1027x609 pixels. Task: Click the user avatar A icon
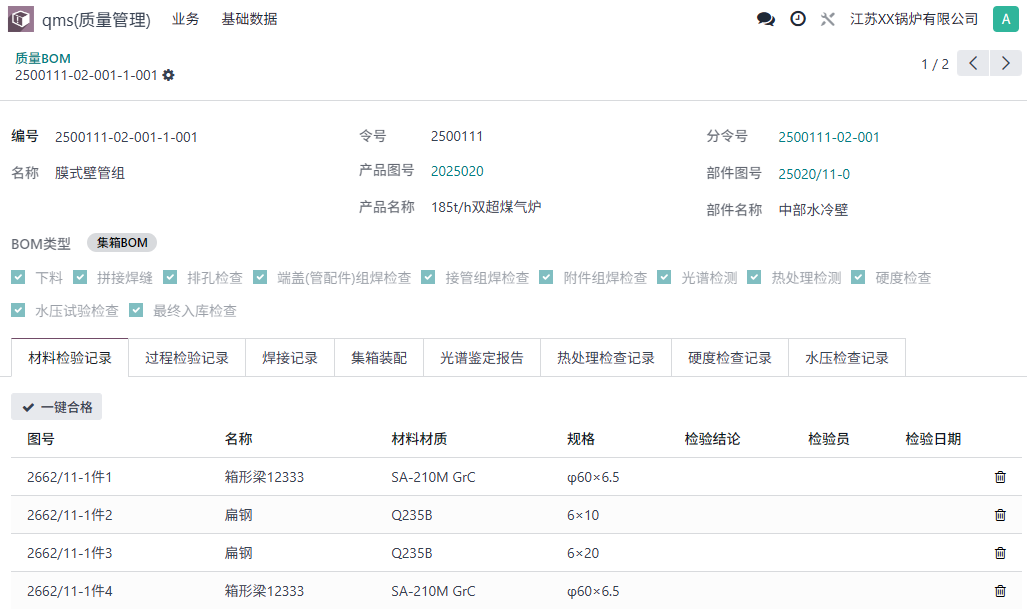[1005, 19]
